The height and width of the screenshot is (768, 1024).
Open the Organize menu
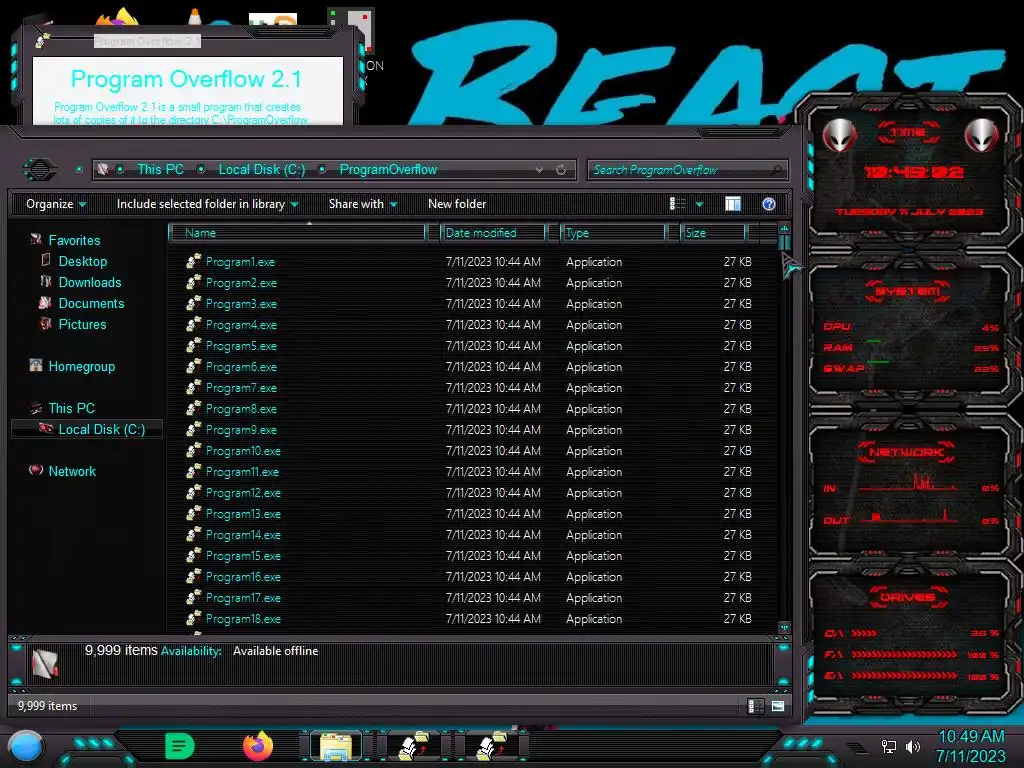pos(56,204)
